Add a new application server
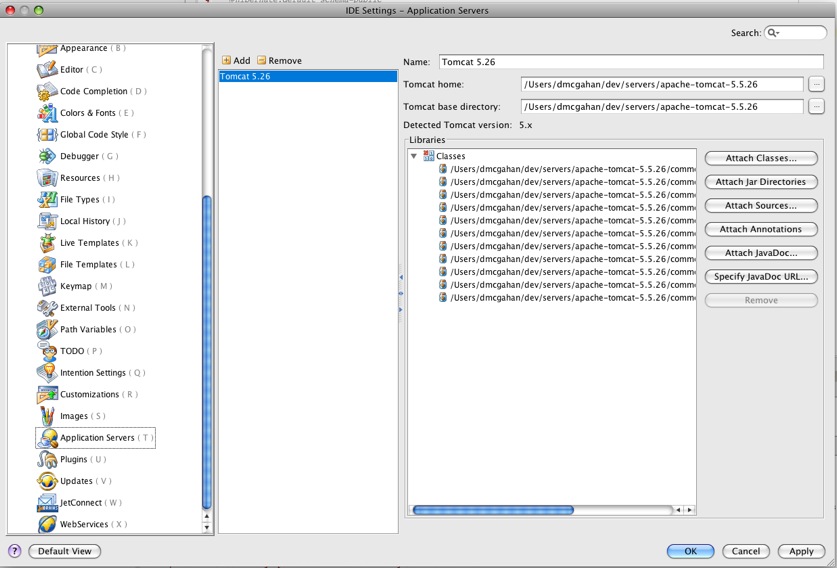 tap(236, 61)
